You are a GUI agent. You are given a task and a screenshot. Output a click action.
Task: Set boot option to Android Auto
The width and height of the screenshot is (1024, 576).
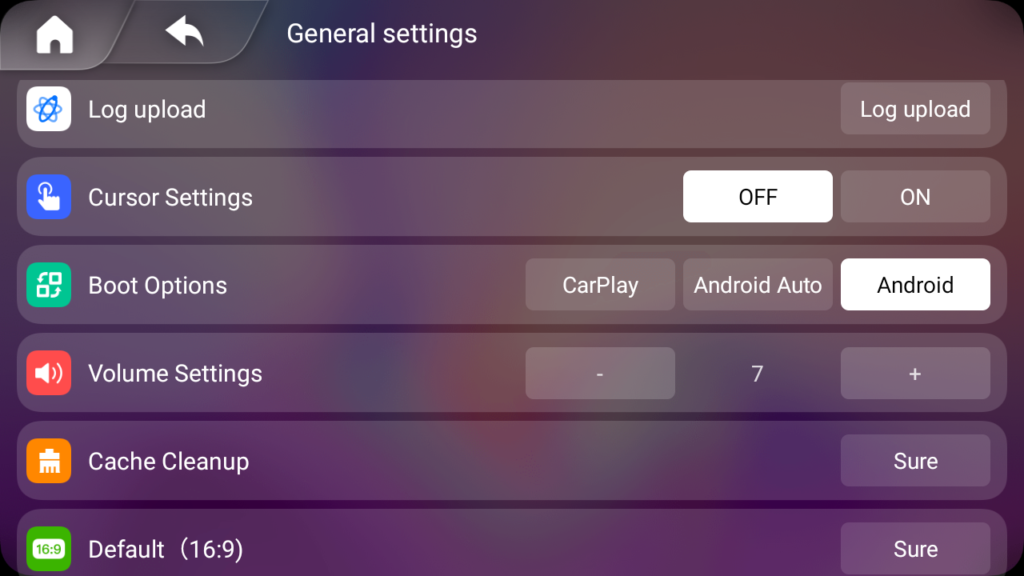(x=758, y=285)
